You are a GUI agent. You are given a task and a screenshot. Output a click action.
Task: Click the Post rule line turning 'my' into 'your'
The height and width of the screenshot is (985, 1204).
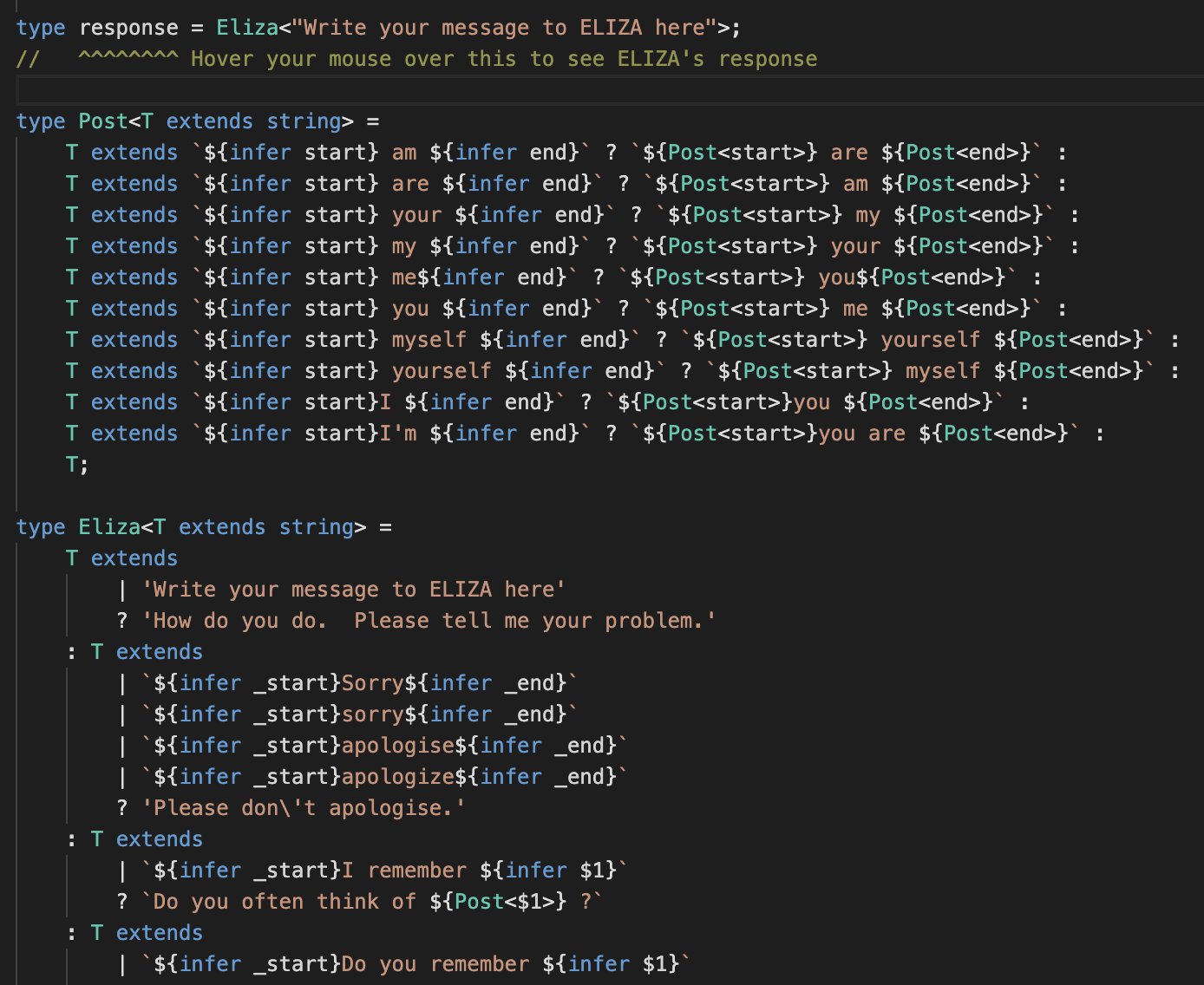[573, 246]
